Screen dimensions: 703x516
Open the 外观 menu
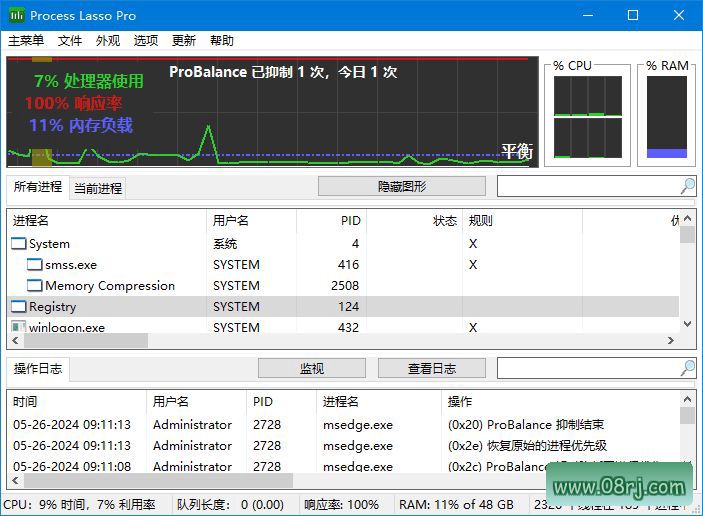point(108,41)
